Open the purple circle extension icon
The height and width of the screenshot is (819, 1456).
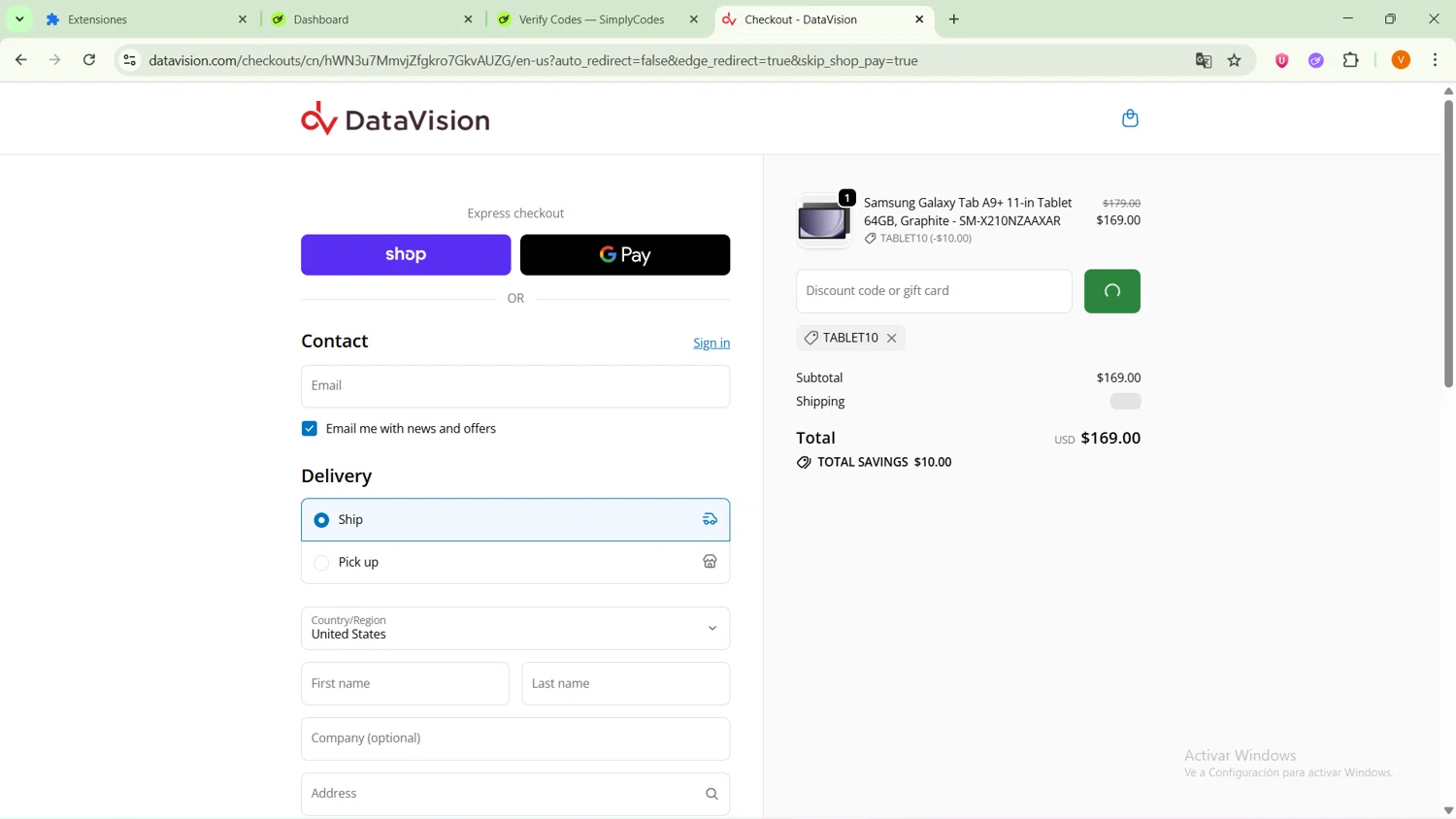(x=1316, y=60)
